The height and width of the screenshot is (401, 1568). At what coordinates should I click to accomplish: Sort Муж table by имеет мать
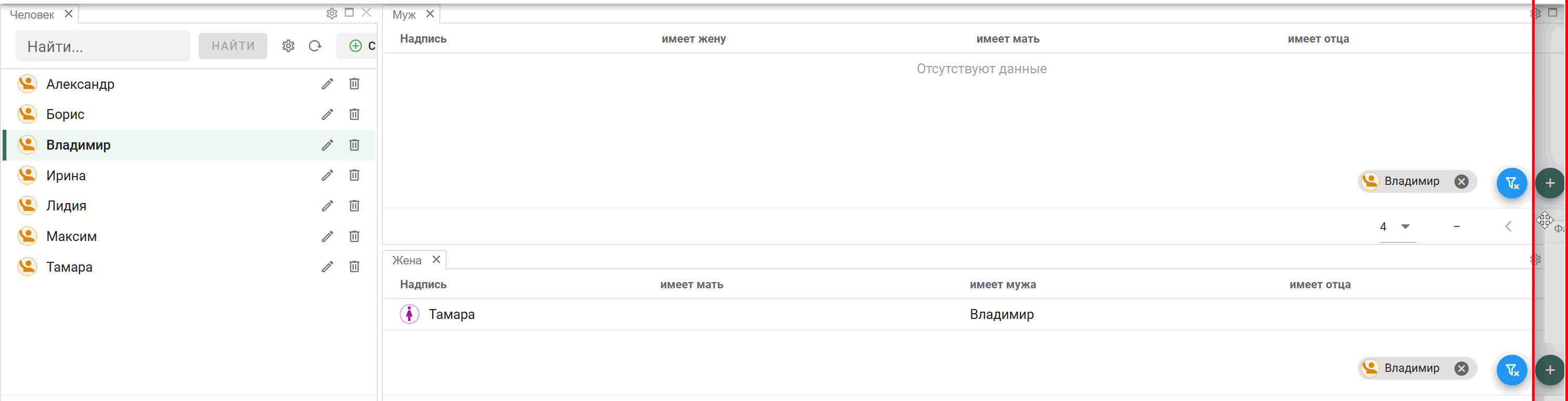coord(1007,39)
